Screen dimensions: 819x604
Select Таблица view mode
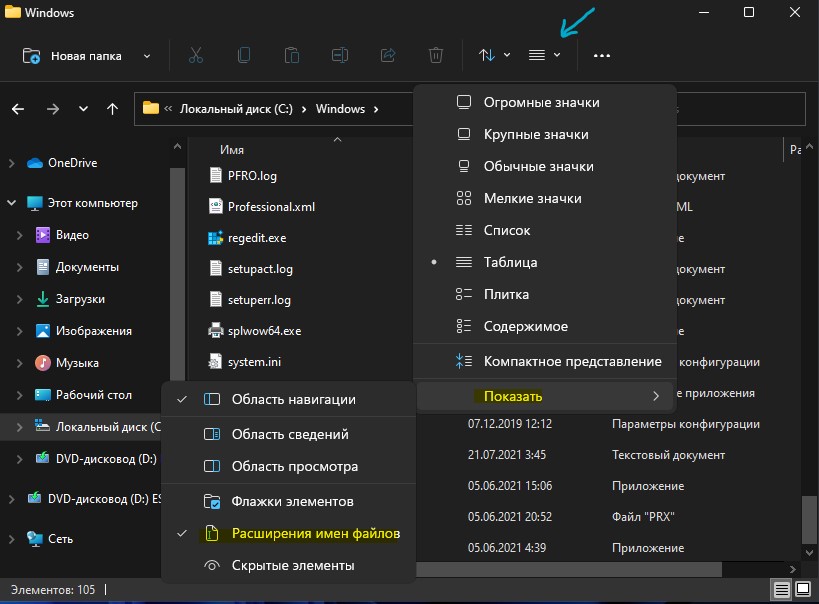coord(545,262)
